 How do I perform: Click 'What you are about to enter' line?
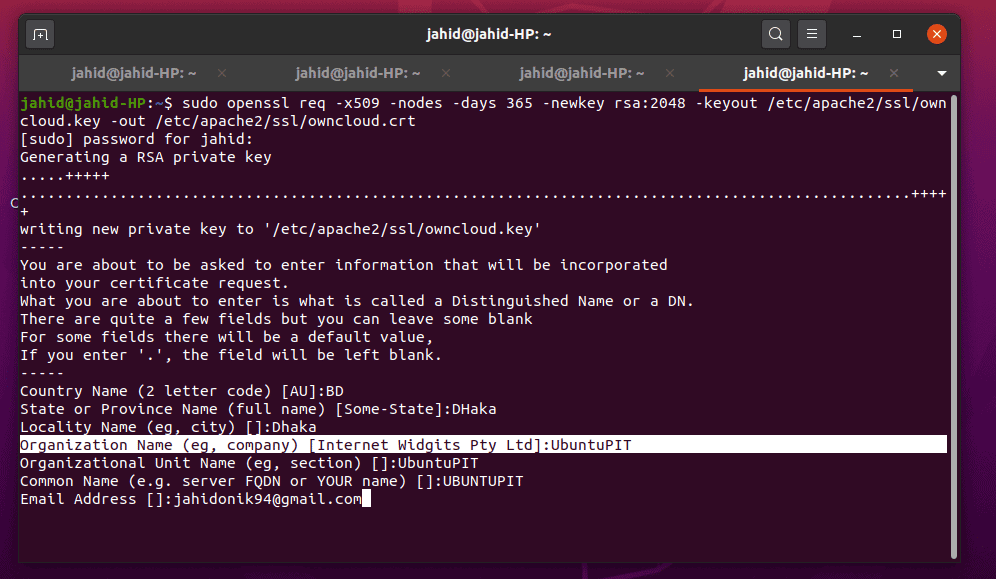[x=357, y=301]
